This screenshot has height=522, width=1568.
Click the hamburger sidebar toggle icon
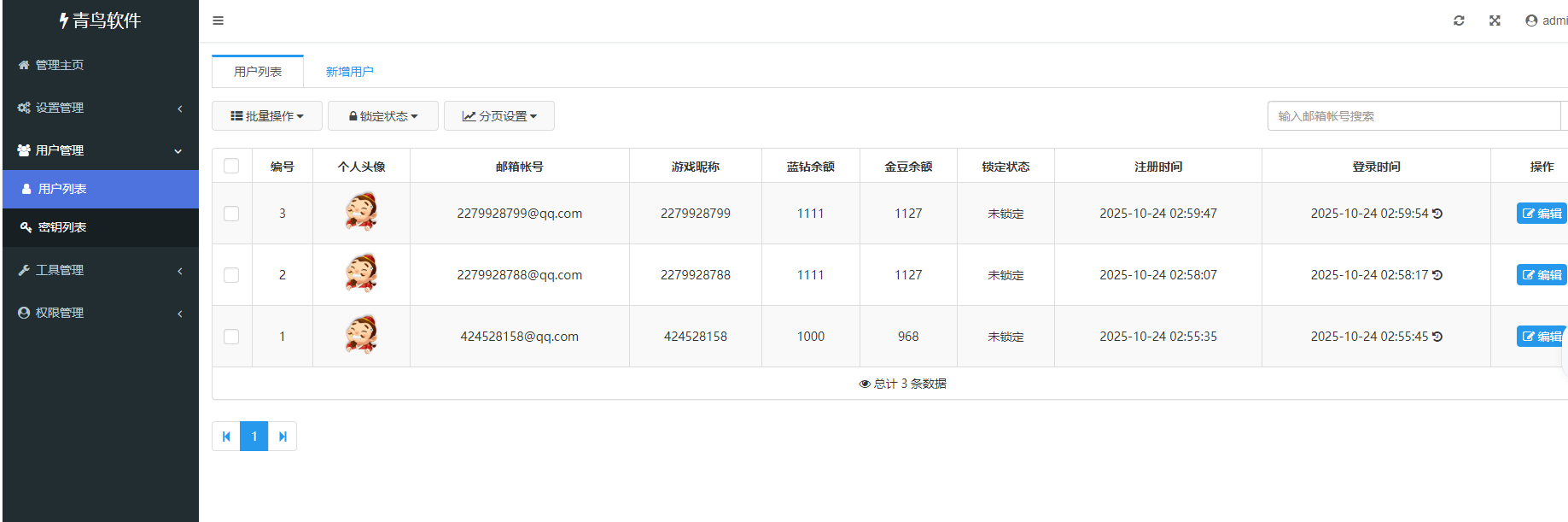click(x=218, y=21)
